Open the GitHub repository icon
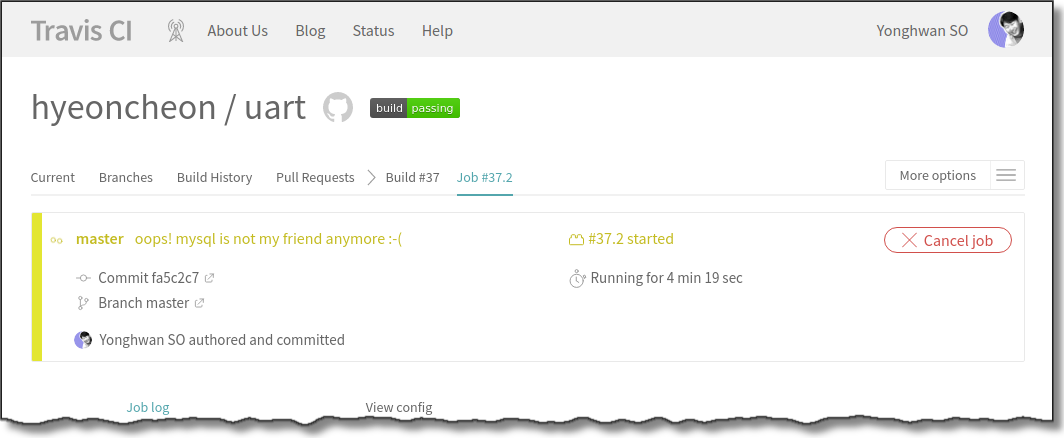 (338, 108)
